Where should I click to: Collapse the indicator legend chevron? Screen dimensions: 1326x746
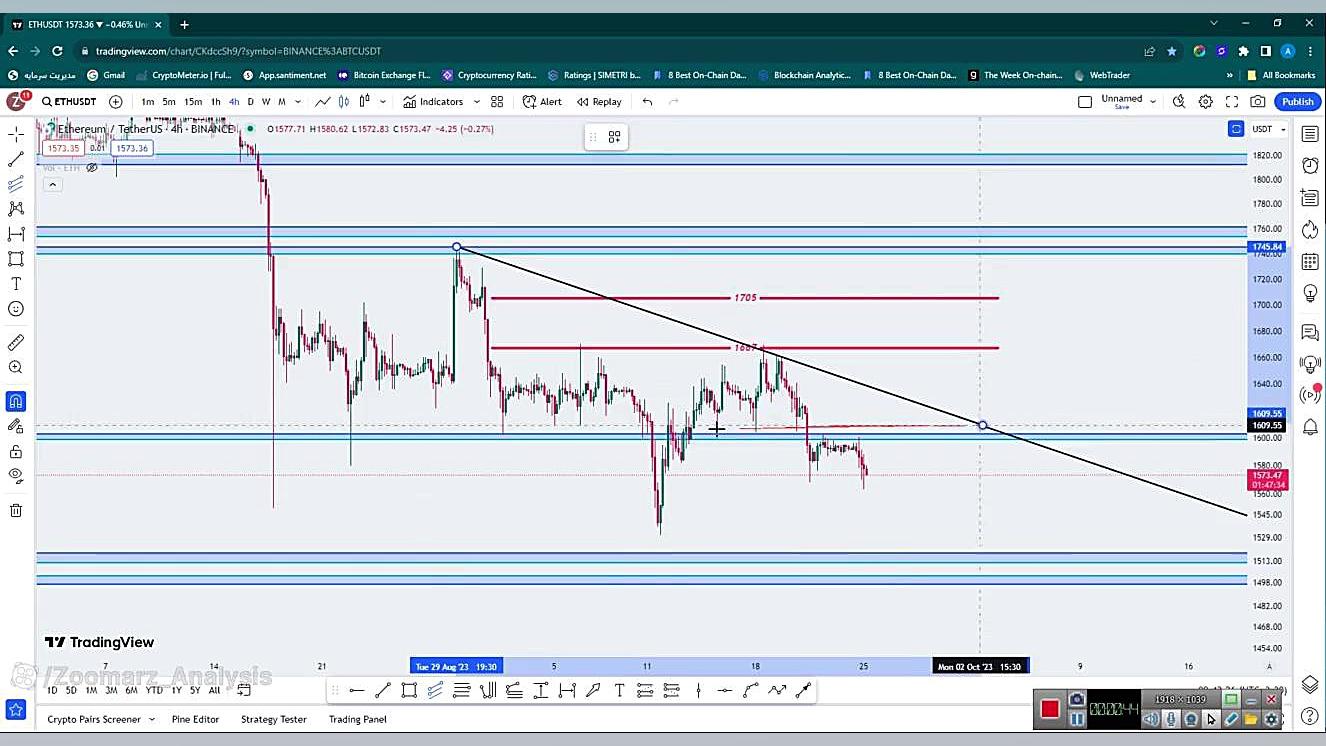coord(52,184)
